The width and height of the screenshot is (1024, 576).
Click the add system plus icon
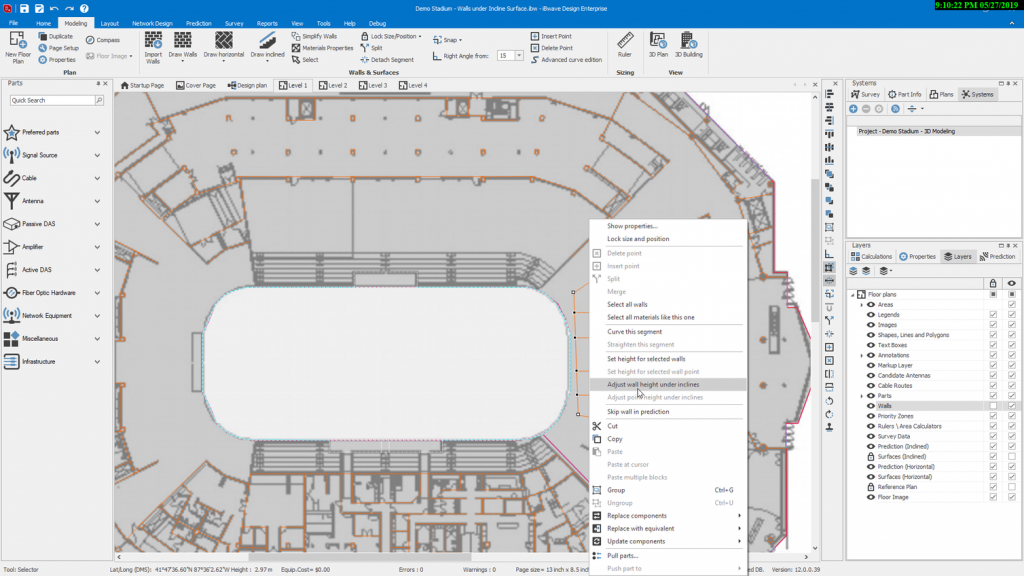click(x=854, y=109)
